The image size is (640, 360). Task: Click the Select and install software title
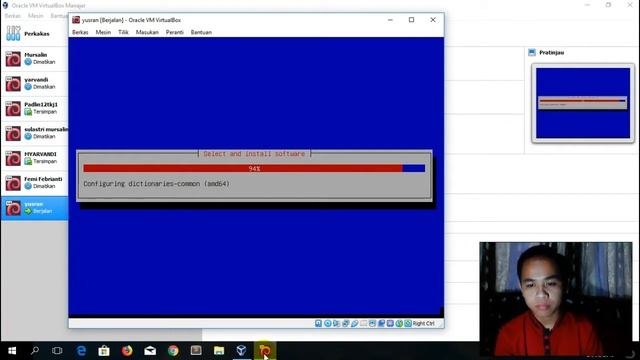coord(254,154)
